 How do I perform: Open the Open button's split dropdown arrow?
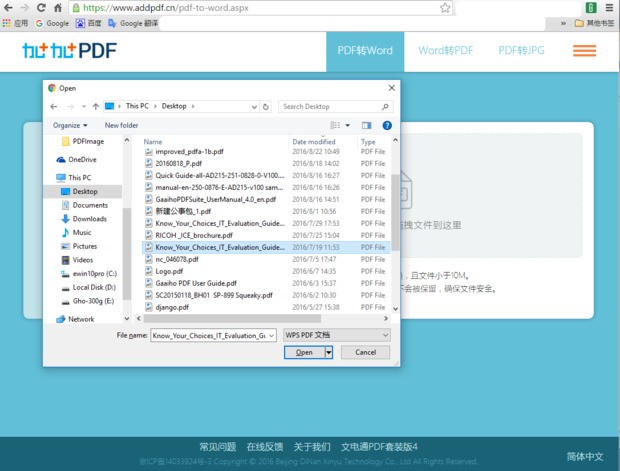pos(329,352)
